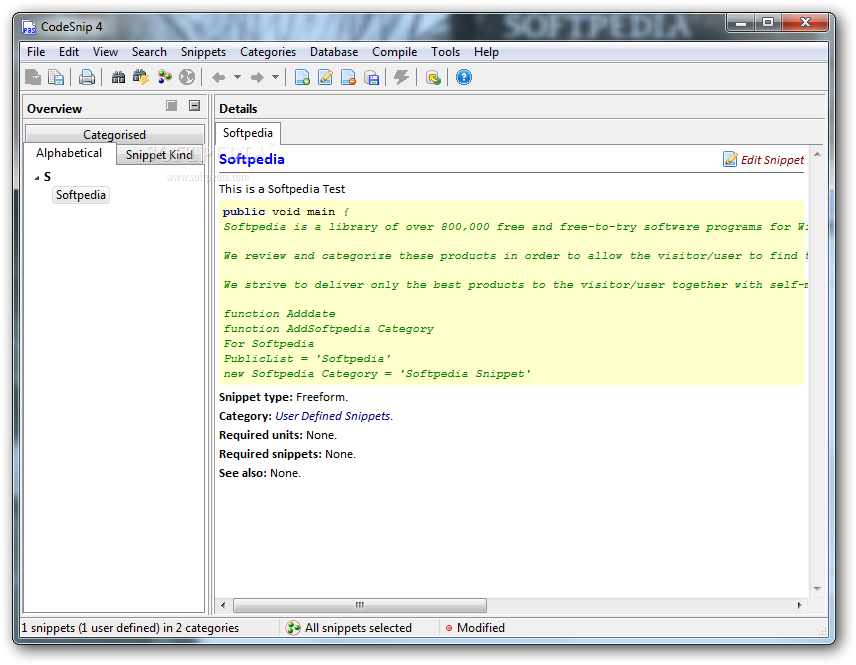This screenshot has width=856, height=665.
Task: Click the pencil icon beside Edit Snippet
Action: coord(730,159)
